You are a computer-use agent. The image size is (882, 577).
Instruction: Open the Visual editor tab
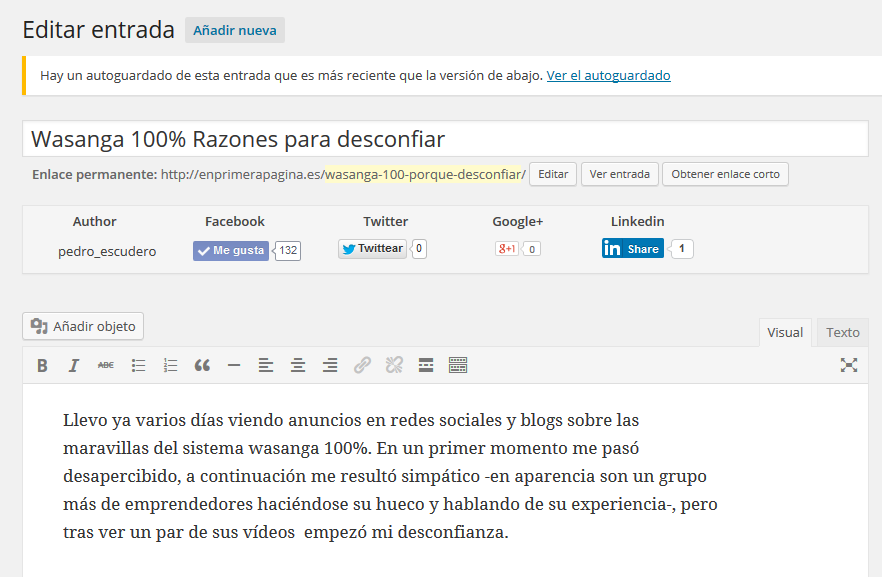[785, 332]
